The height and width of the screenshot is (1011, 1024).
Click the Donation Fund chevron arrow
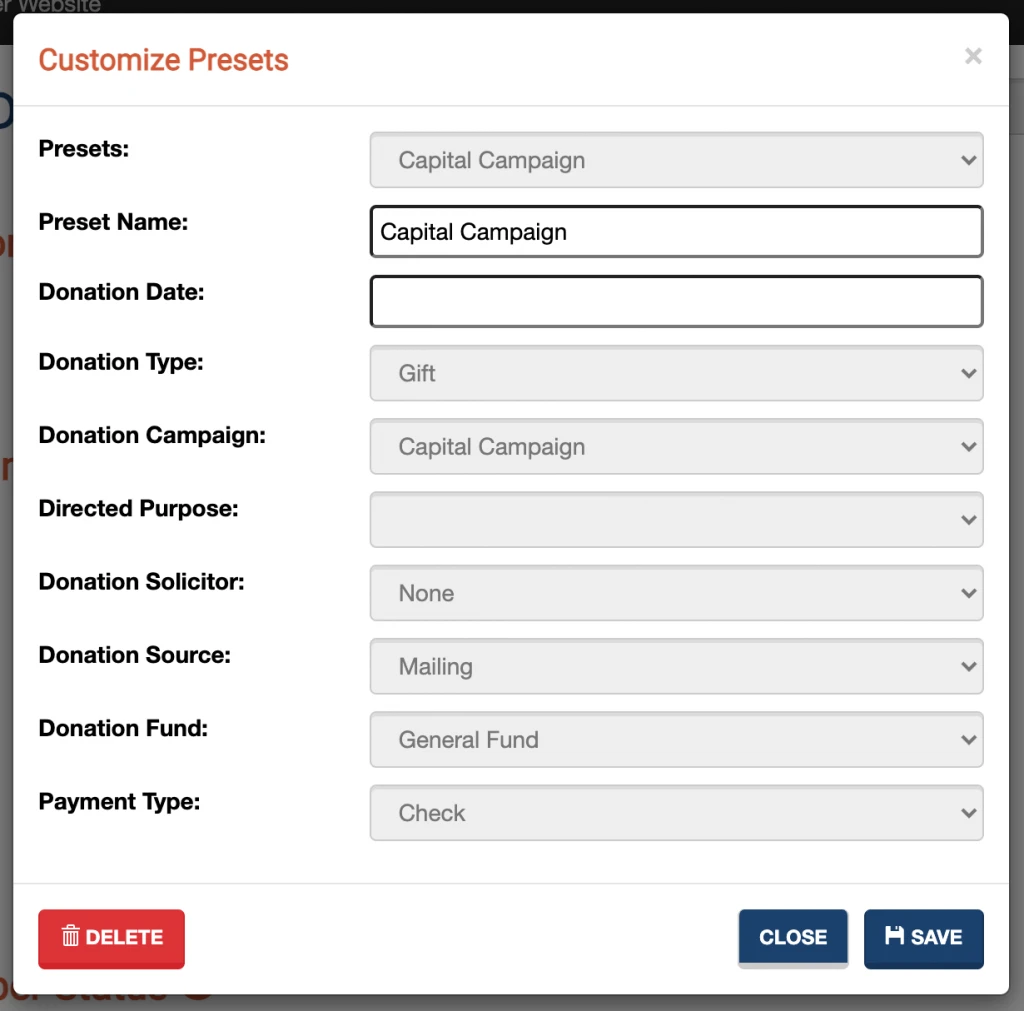pos(967,740)
